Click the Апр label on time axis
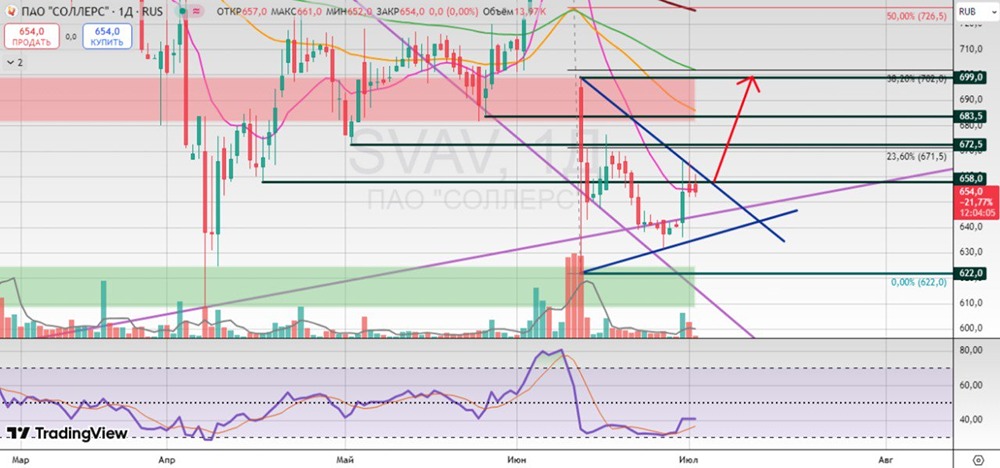1000x468 pixels. [168, 459]
